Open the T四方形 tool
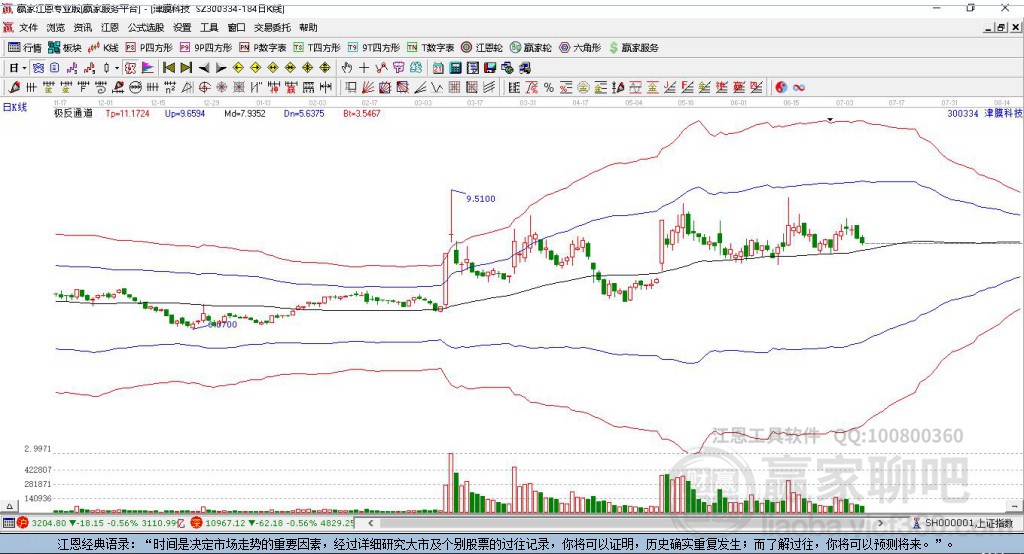The height and width of the screenshot is (554, 1024). click(x=317, y=48)
